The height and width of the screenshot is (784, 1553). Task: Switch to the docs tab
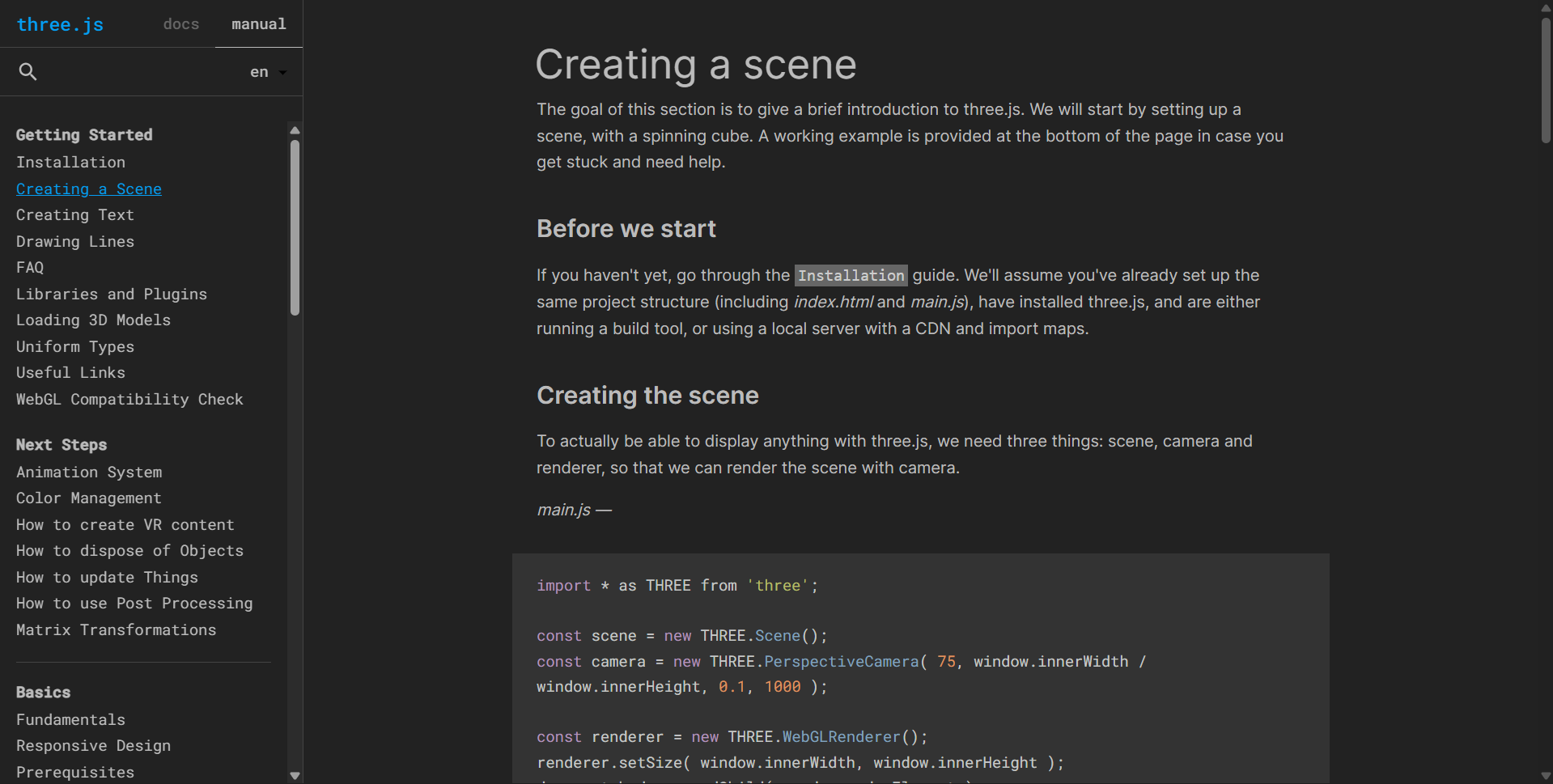pos(180,24)
